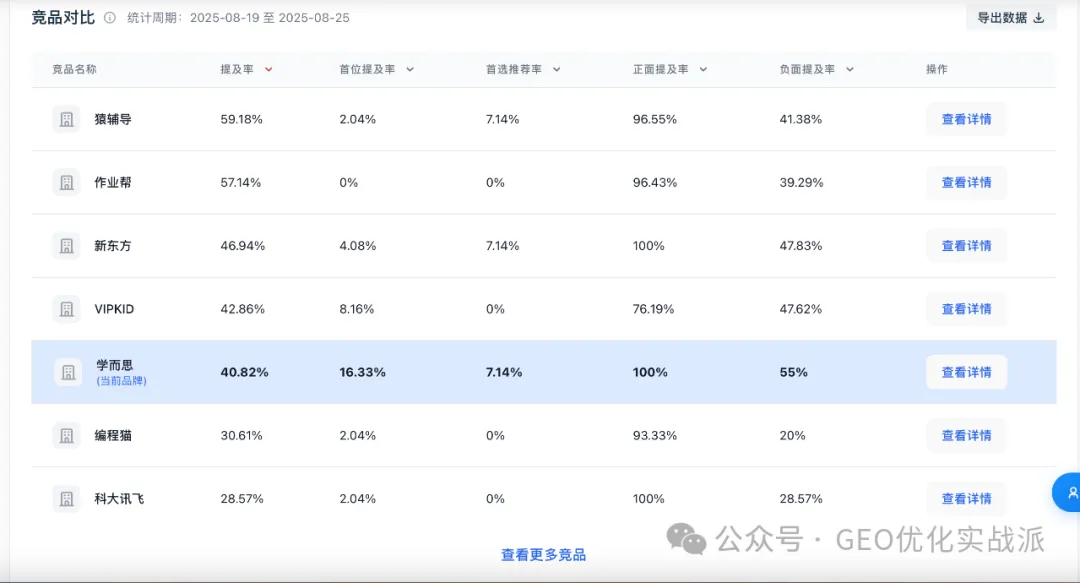The height and width of the screenshot is (583, 1080).
Task: View details for 学而思
Action: [966, 372]
